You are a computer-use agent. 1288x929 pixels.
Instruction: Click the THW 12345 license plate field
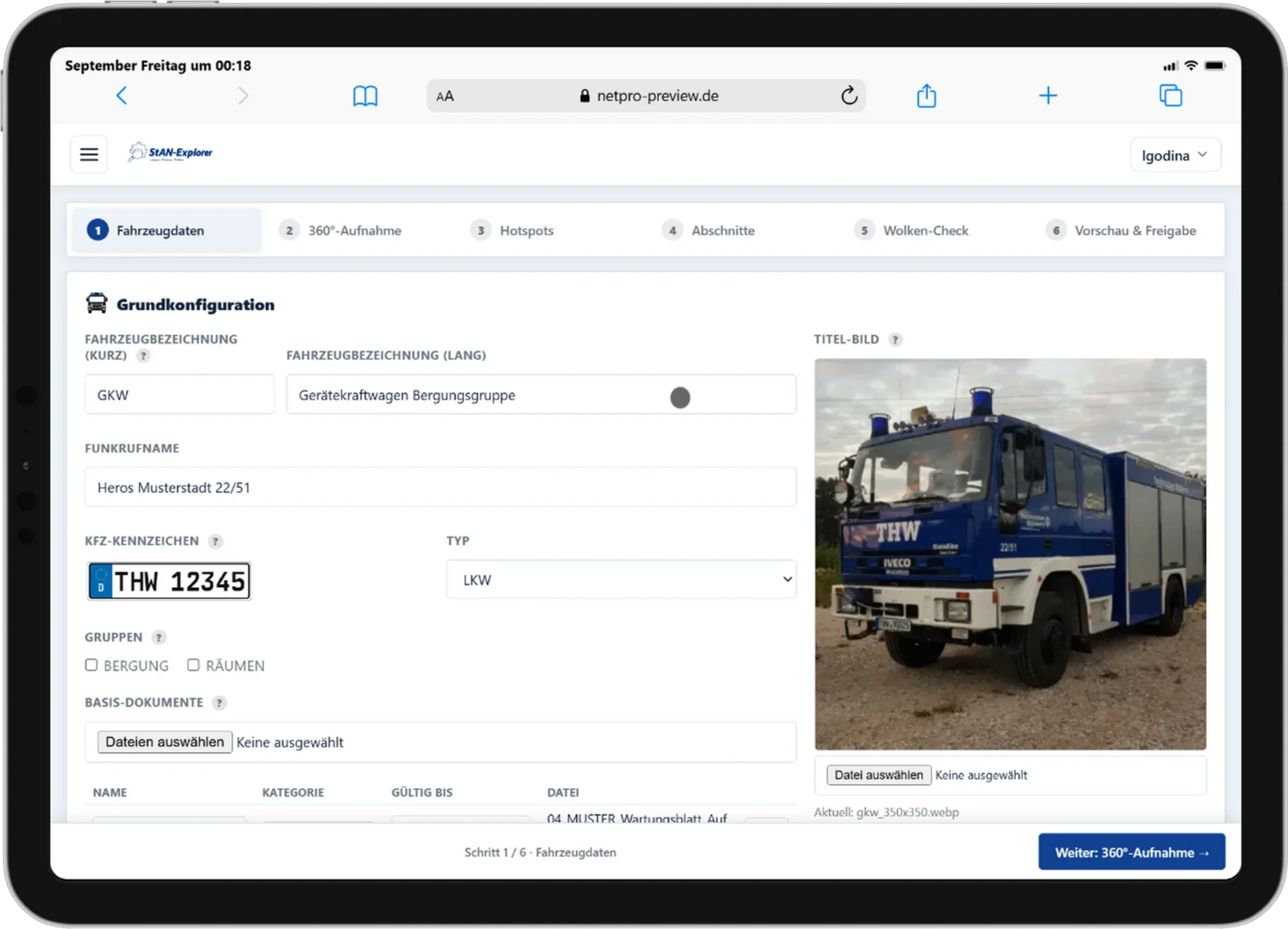tap(169, 581)
